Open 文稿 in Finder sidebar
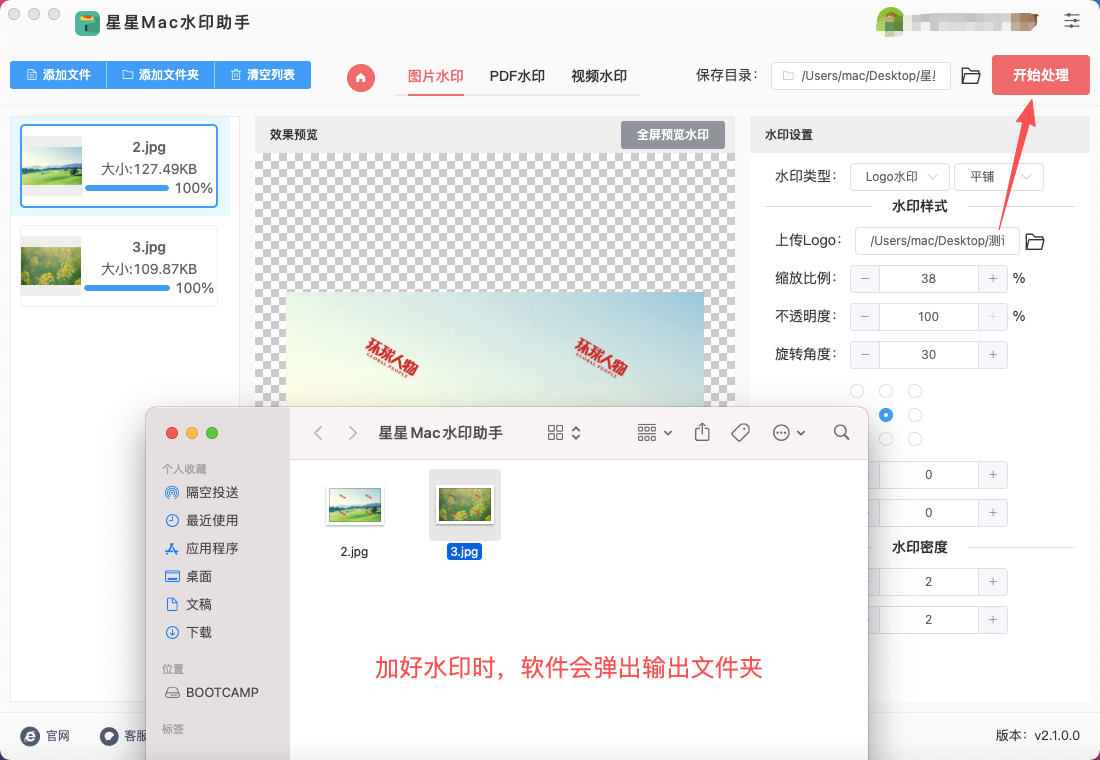This screenshot has height=760, width=1100. [188, 604]
